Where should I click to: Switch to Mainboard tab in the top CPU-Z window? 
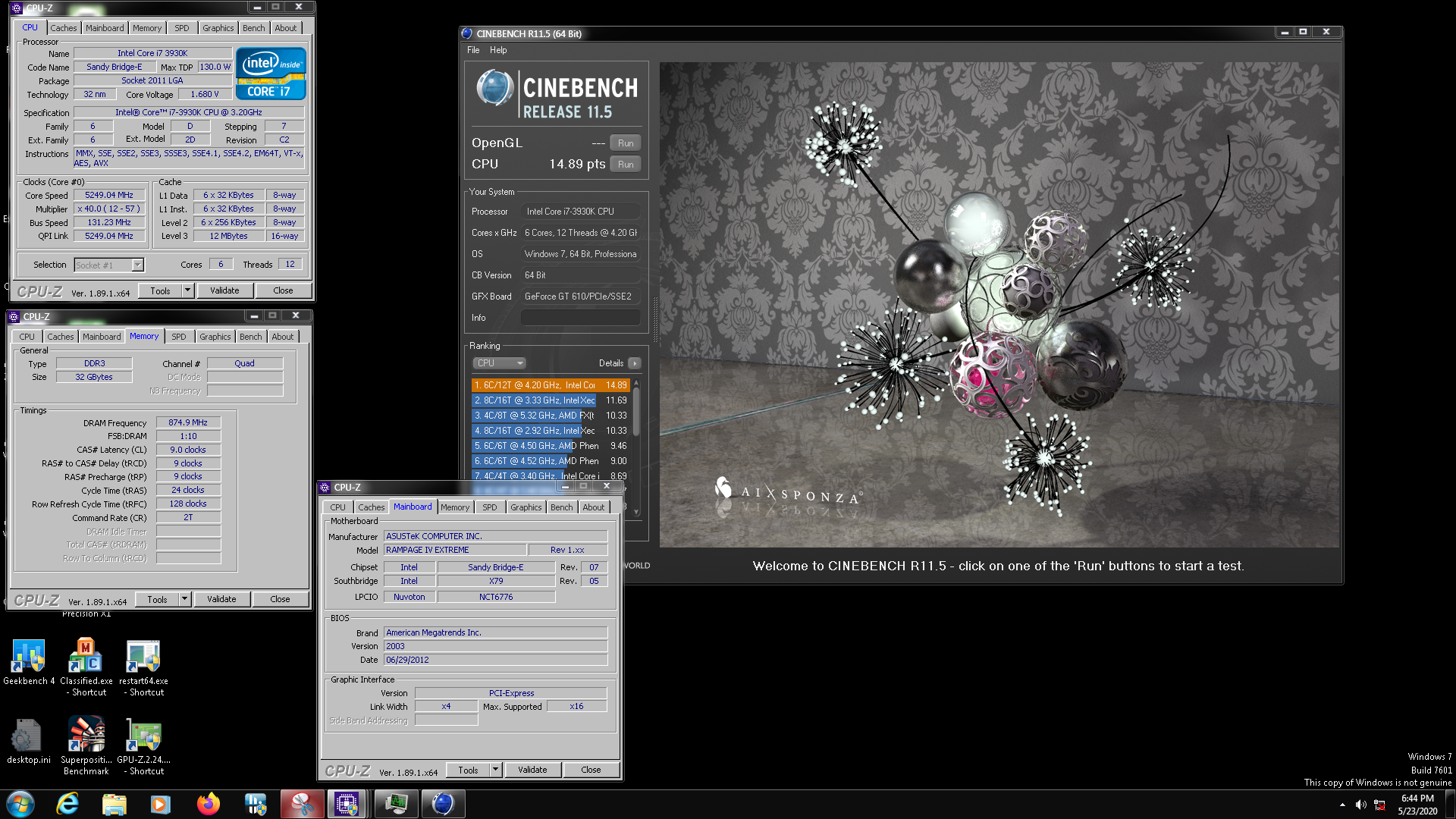pyautogui.click(x=105, y=28)
